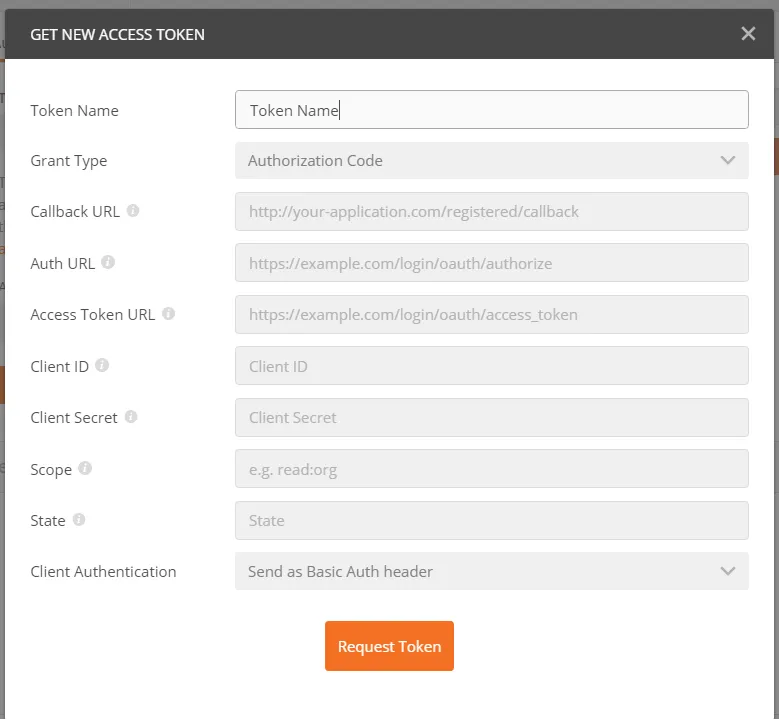Image resolution: width=779 pixels, height=719 pixels.
Task: Click the Access Token URL input
Action: (x=491, y=315)
